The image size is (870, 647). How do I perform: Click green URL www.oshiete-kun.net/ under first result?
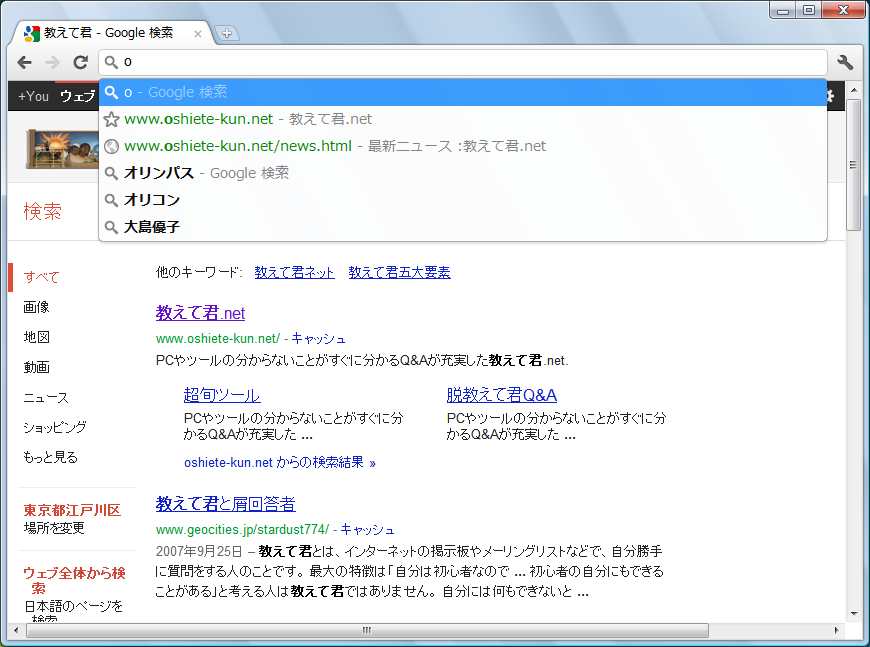(x=218, y=338)
